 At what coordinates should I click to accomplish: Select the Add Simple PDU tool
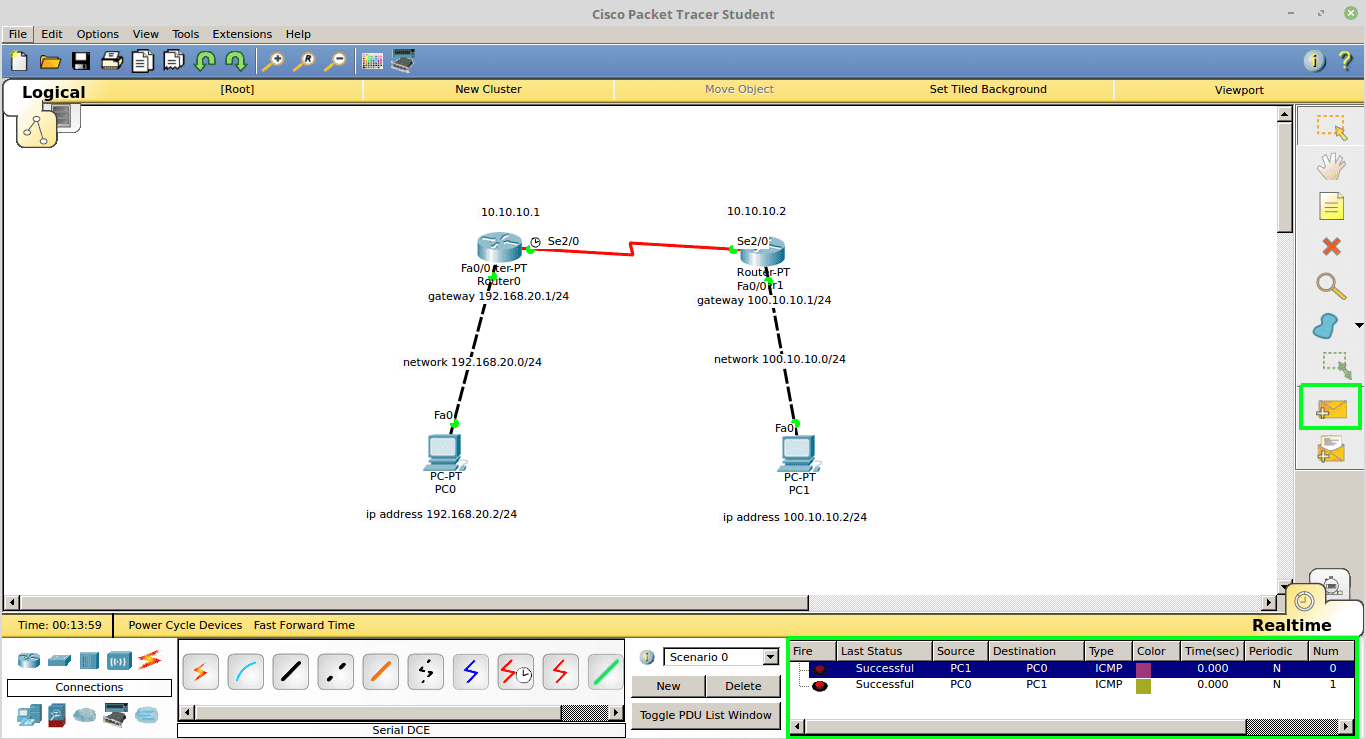coord(1330,407)
